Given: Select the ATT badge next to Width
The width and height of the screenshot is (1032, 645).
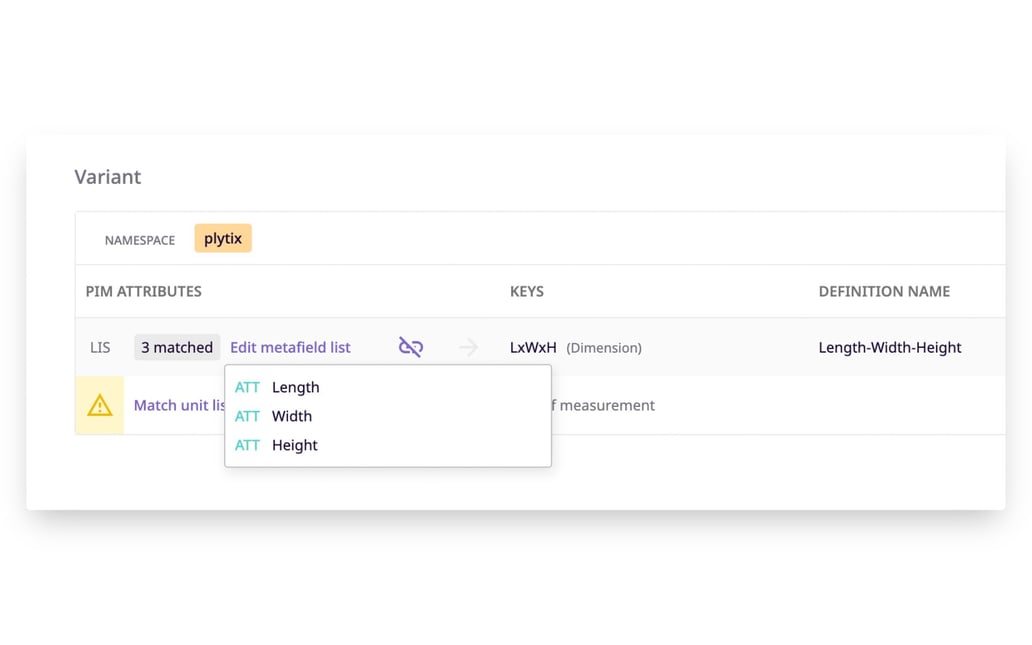Looking at the screenshot, I should click(247, 416).
